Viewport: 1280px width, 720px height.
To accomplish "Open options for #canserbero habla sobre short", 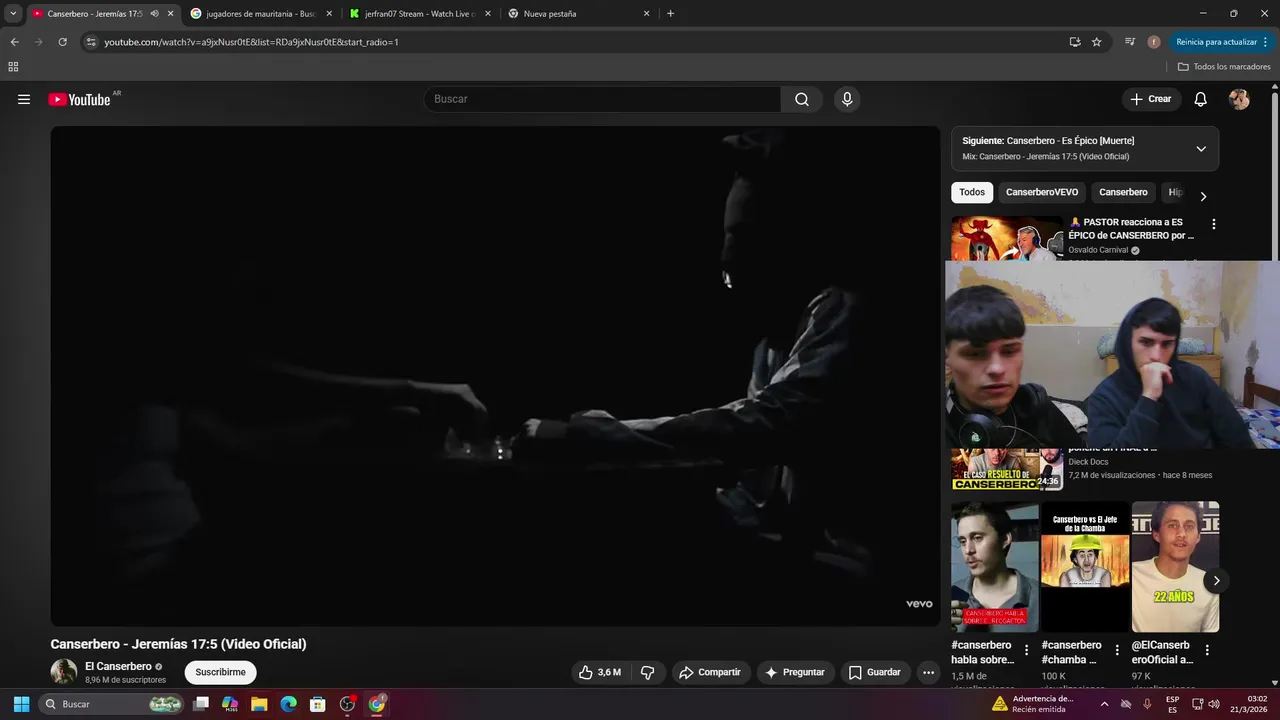I will click(x=1026, y=650).
